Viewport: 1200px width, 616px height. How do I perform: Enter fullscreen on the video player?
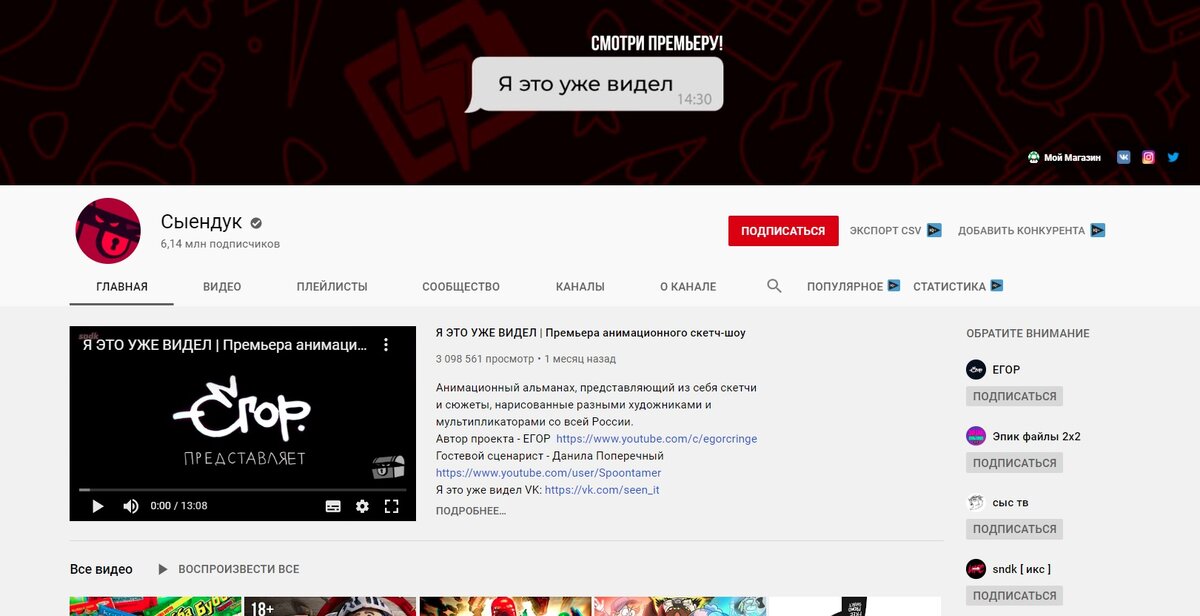coord(392,506)
